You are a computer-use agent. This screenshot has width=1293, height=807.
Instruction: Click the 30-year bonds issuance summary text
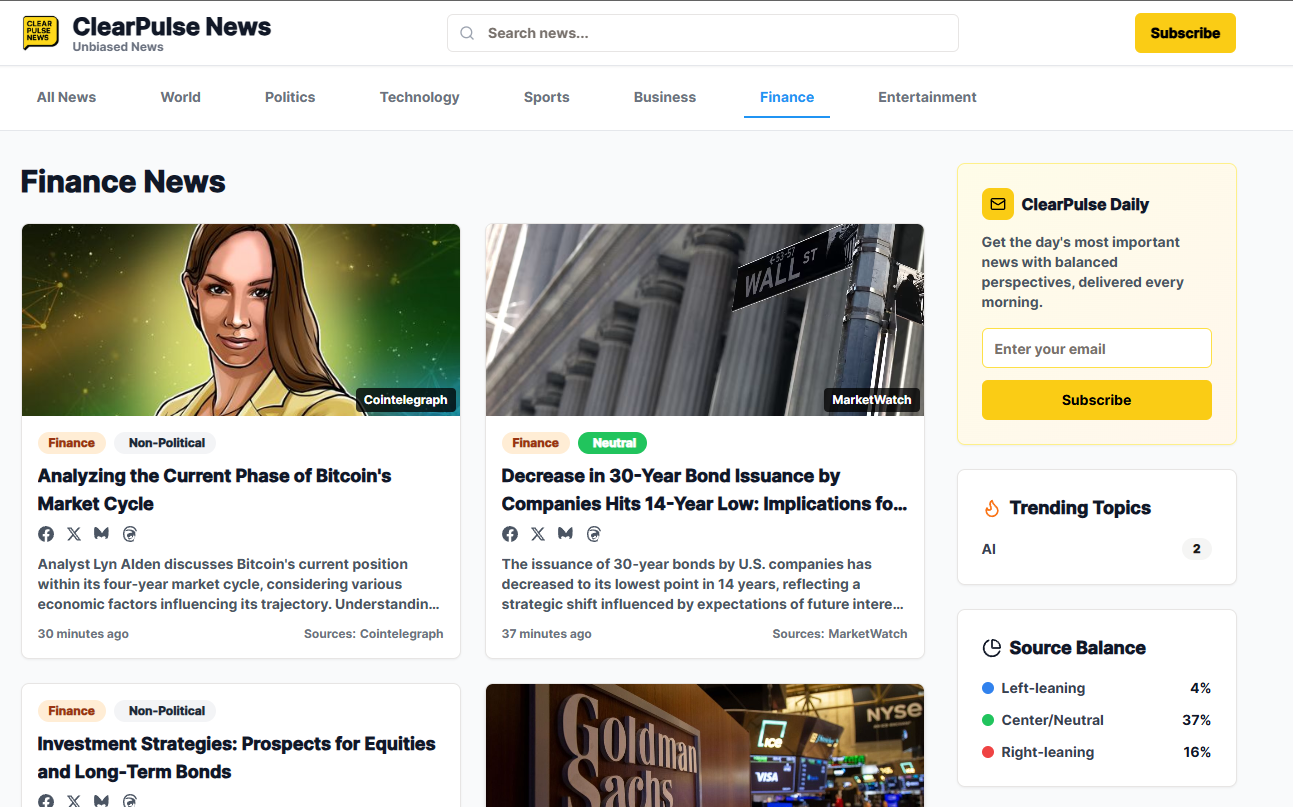pos(704,584)
